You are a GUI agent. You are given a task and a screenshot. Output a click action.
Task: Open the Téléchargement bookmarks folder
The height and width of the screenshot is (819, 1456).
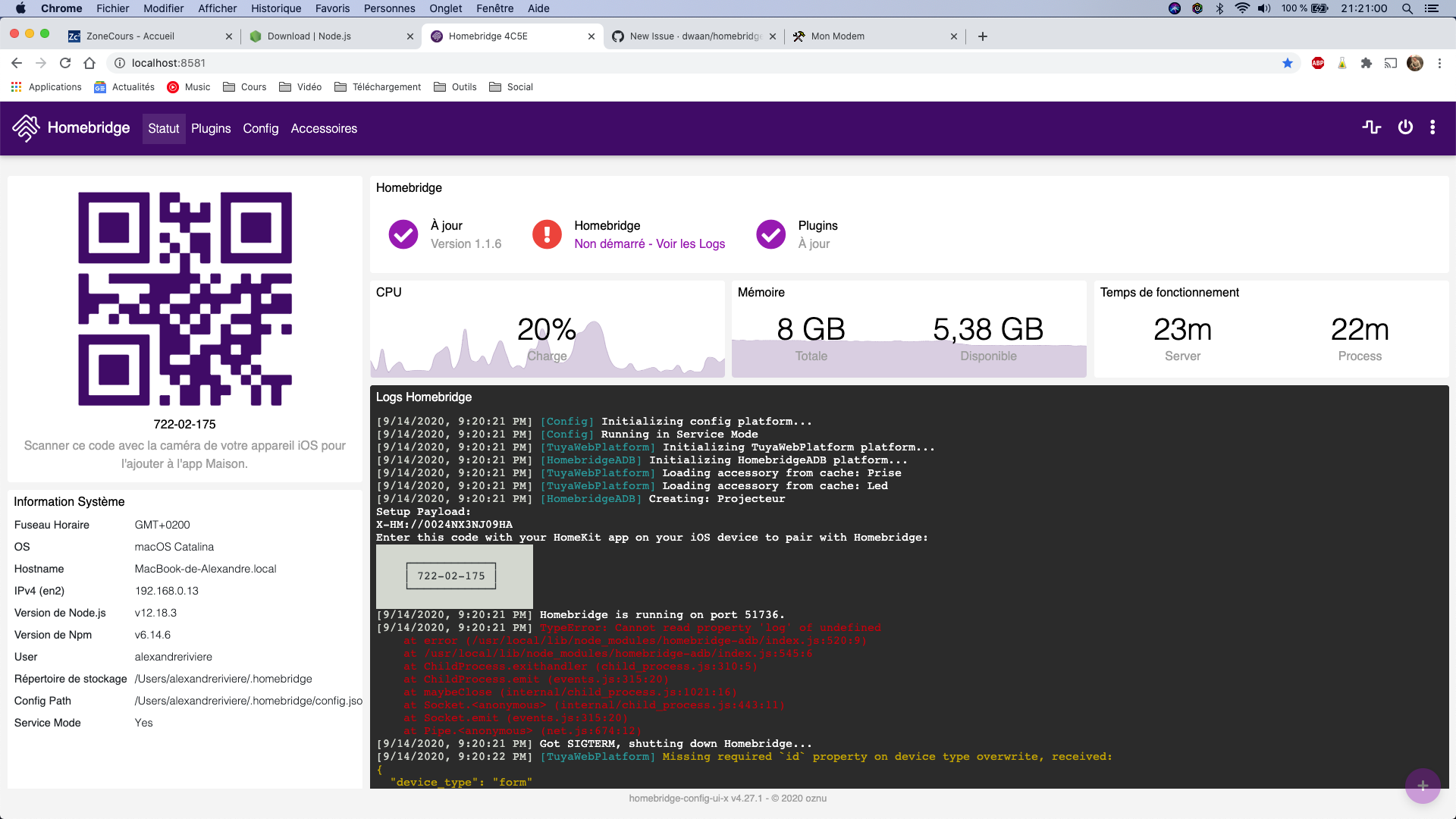(378, 87)
